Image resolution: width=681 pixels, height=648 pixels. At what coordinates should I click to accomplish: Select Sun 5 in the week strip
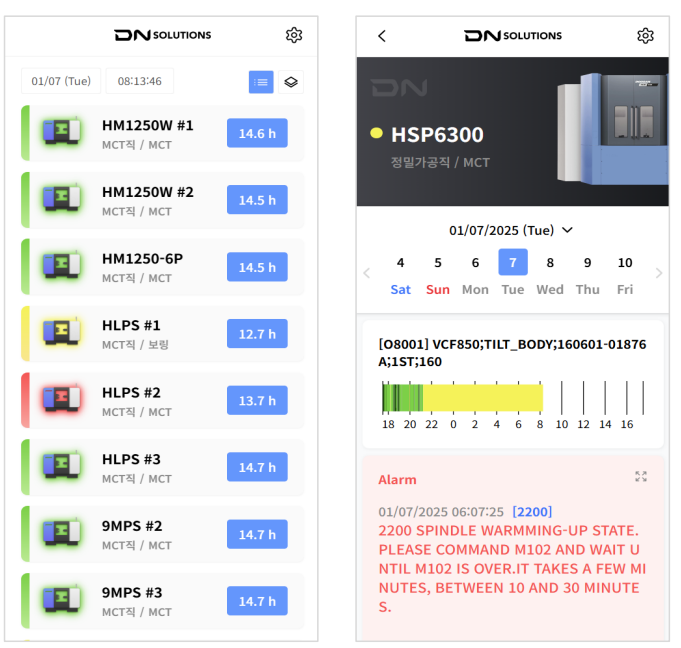[437, 274]
